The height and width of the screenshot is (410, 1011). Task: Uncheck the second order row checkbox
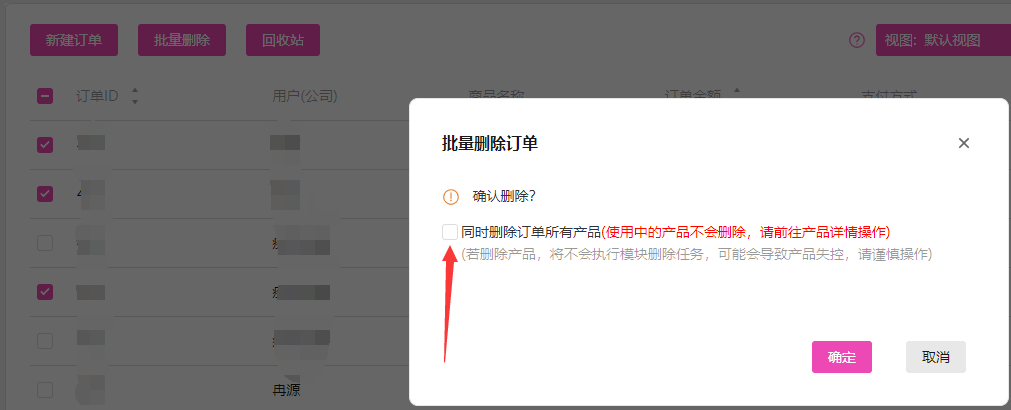point(45,193)
